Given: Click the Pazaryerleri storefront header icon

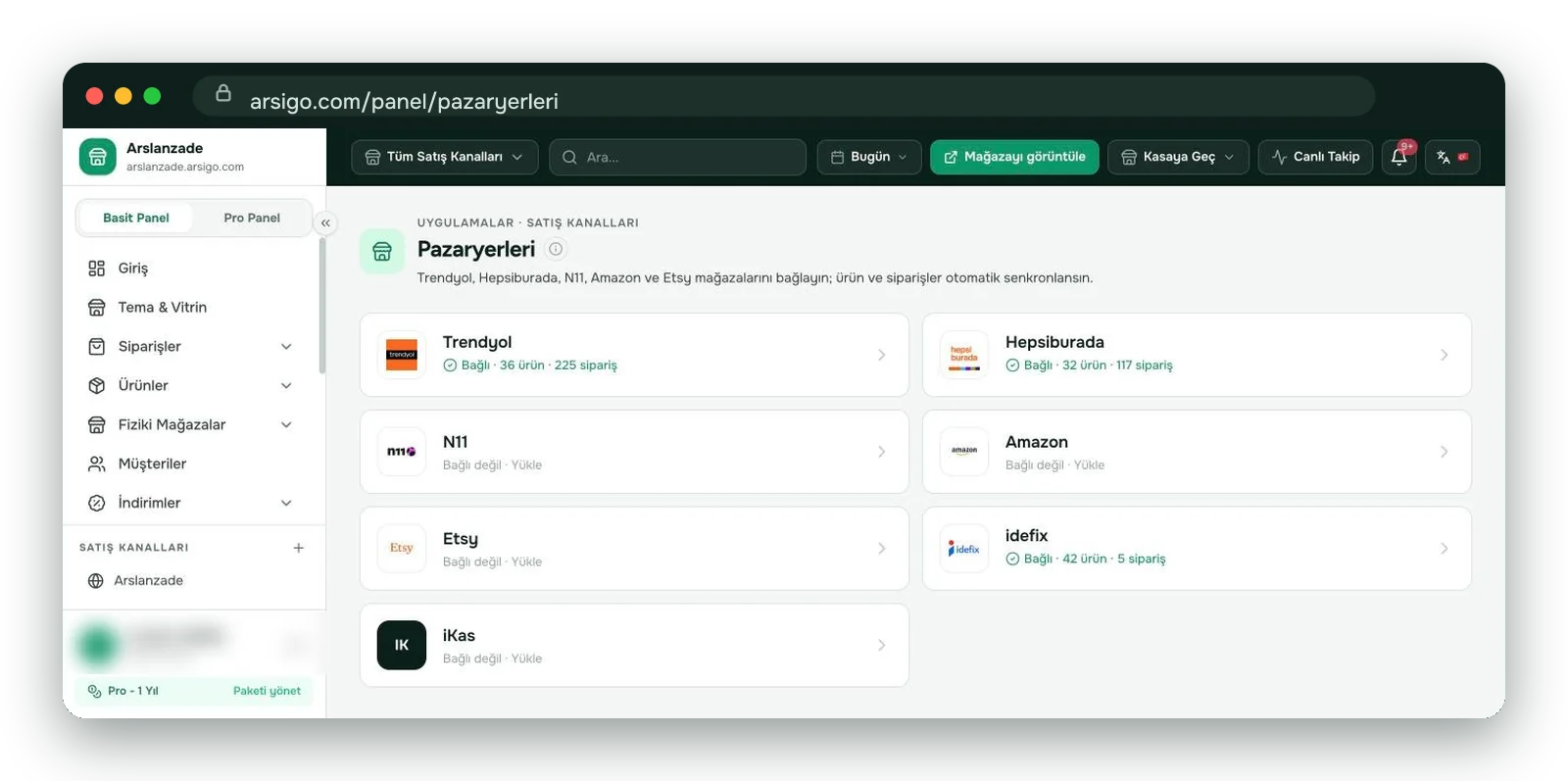Looking at the screenshot, I should (382, 252).
